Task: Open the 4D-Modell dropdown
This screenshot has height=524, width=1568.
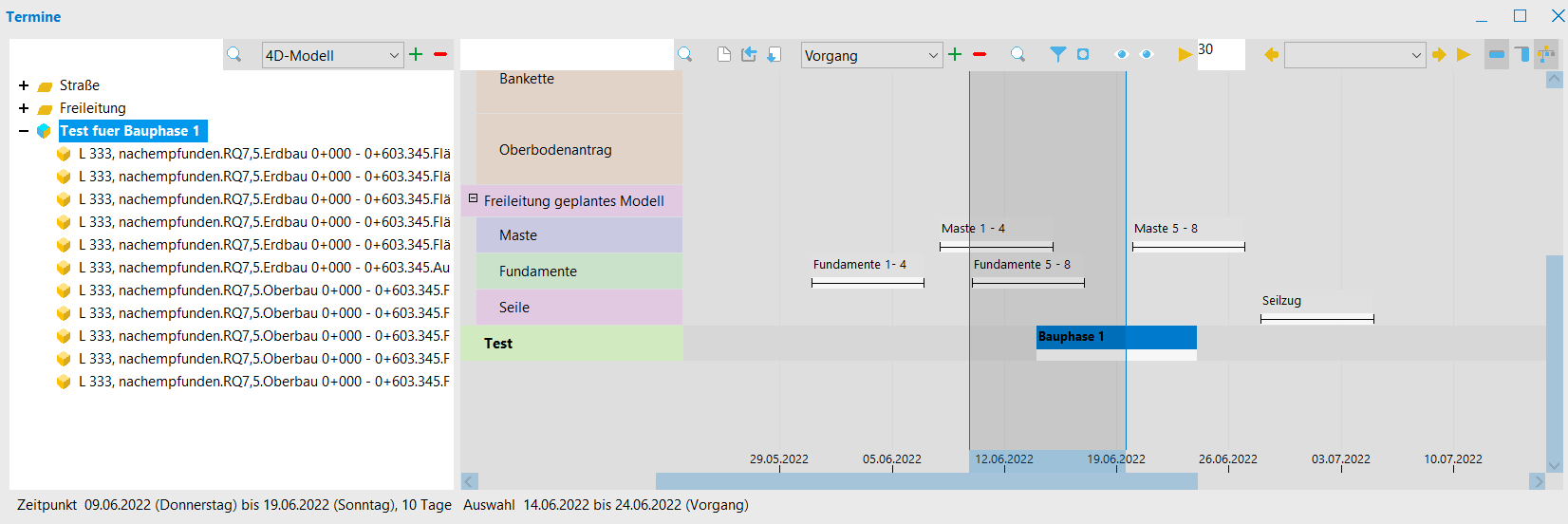Action: 332,56
